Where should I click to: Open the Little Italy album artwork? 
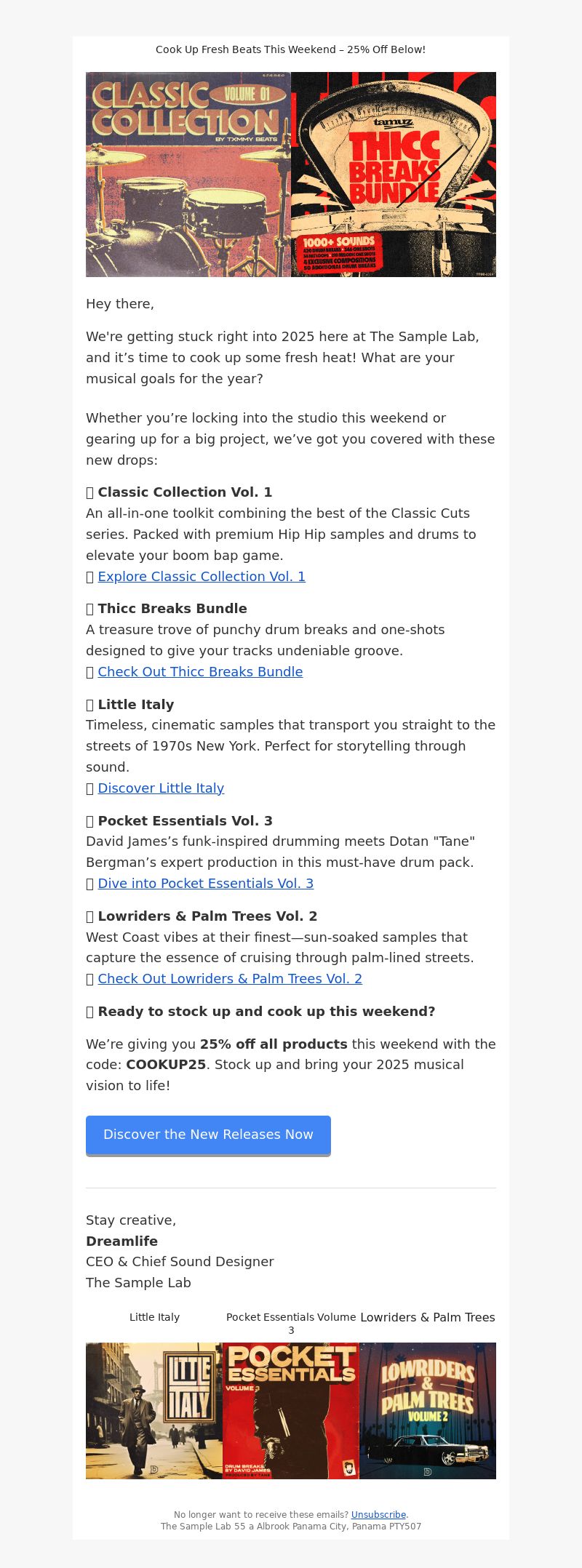(x=154, y=1411)
